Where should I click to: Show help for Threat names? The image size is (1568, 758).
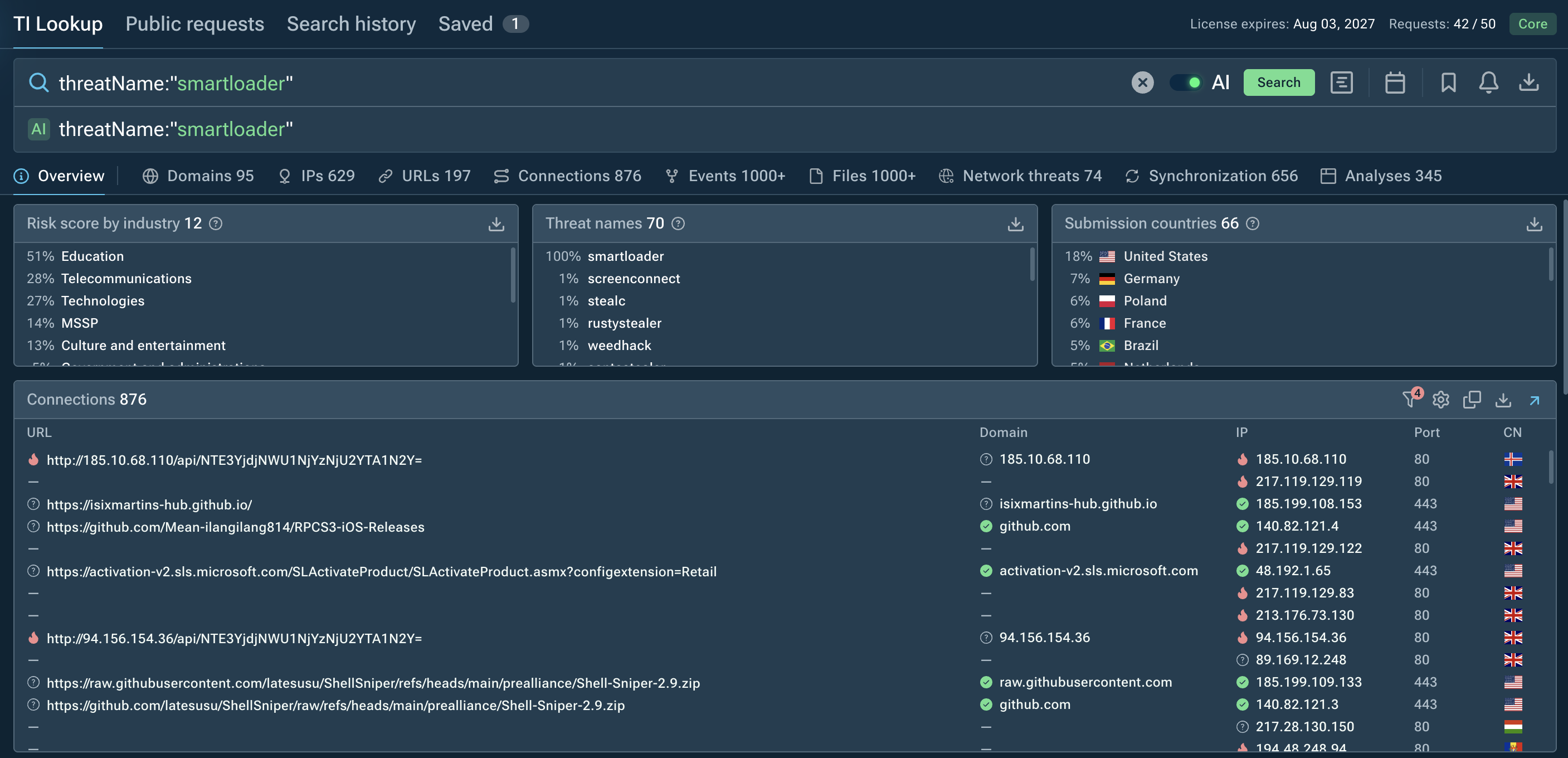(678, 223)
